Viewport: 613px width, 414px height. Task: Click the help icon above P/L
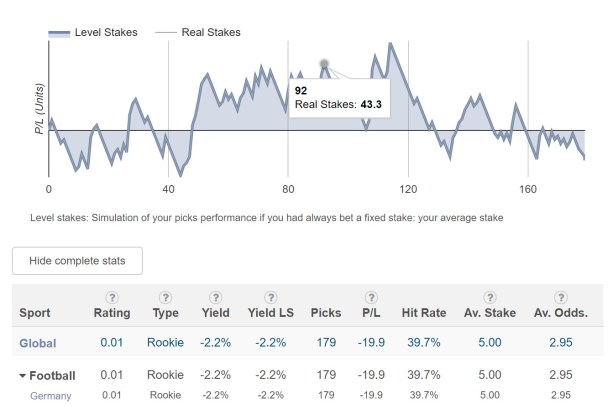371,297
